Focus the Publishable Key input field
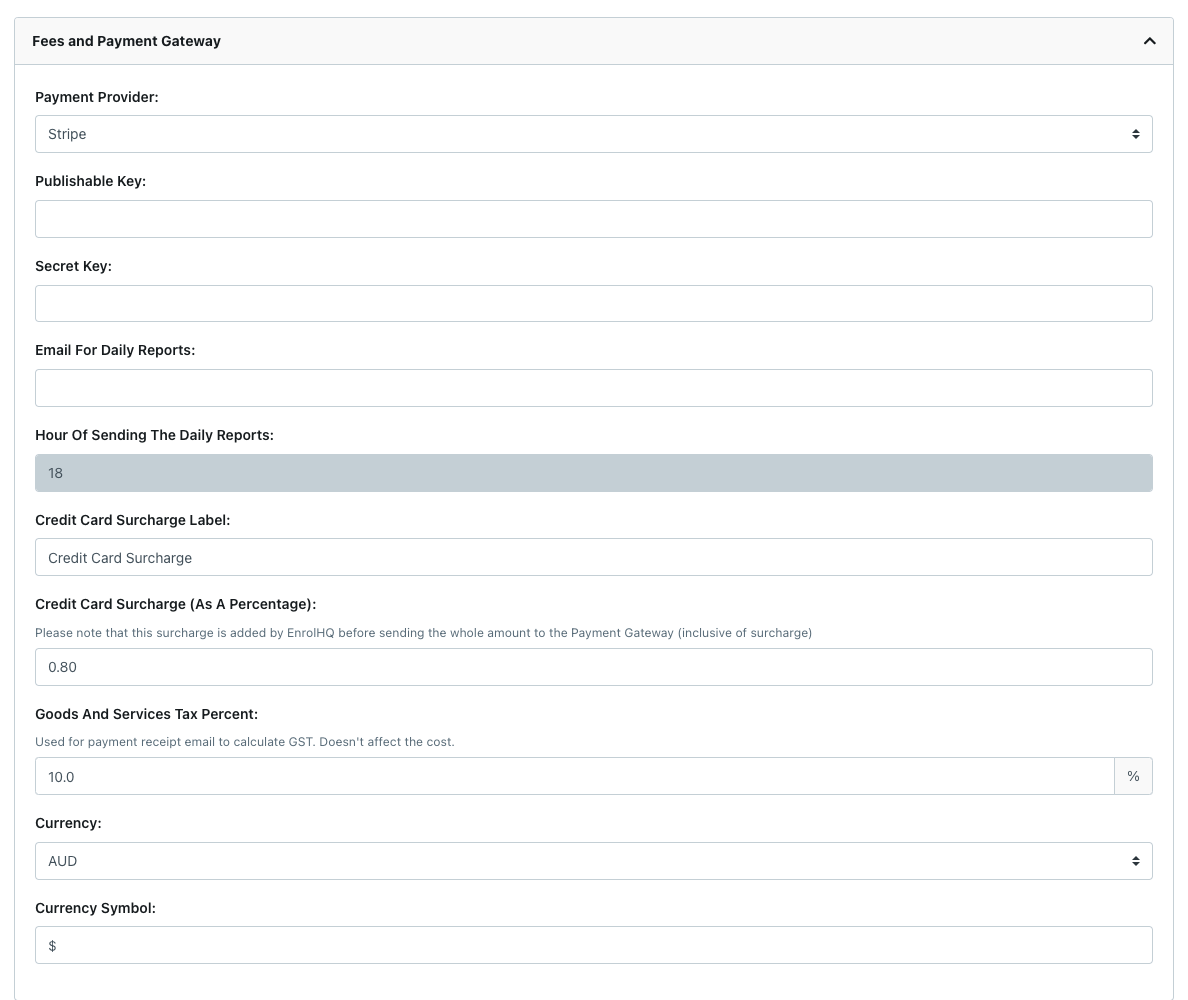This screenshot has width=1188, height=1000. pos(593,219)
